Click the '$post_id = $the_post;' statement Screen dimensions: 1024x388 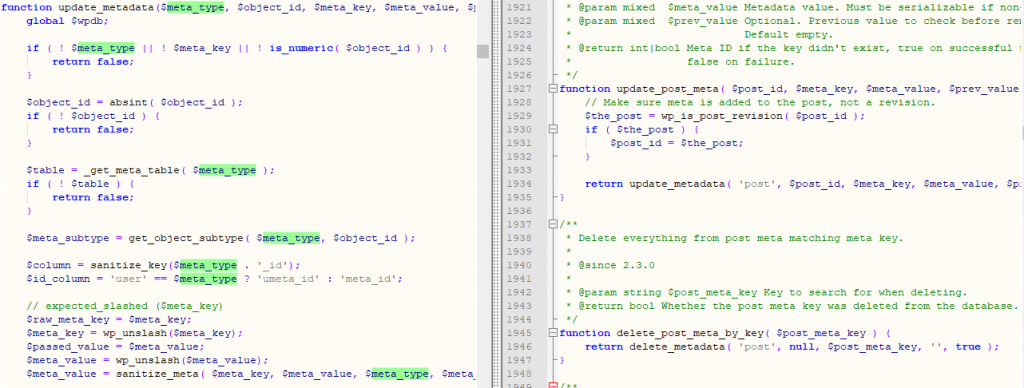(677, 143)
